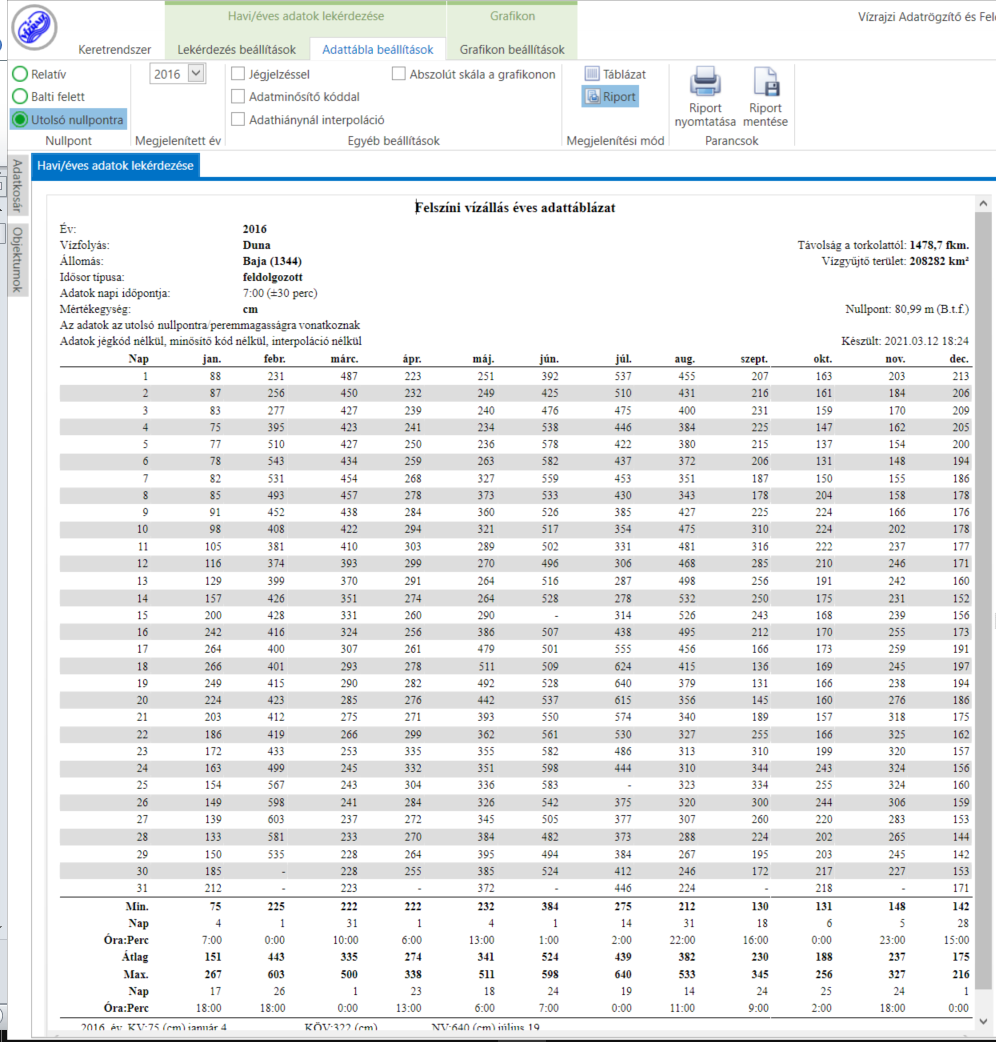Click the feldolgozott time series type value
The image size is (996, 1042).
tap(272, 277)
